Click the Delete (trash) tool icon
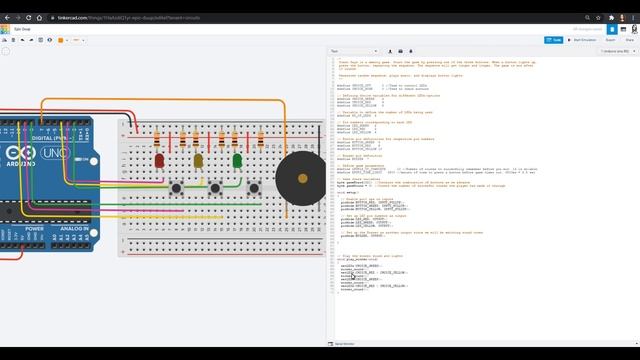 coord(13,40)
